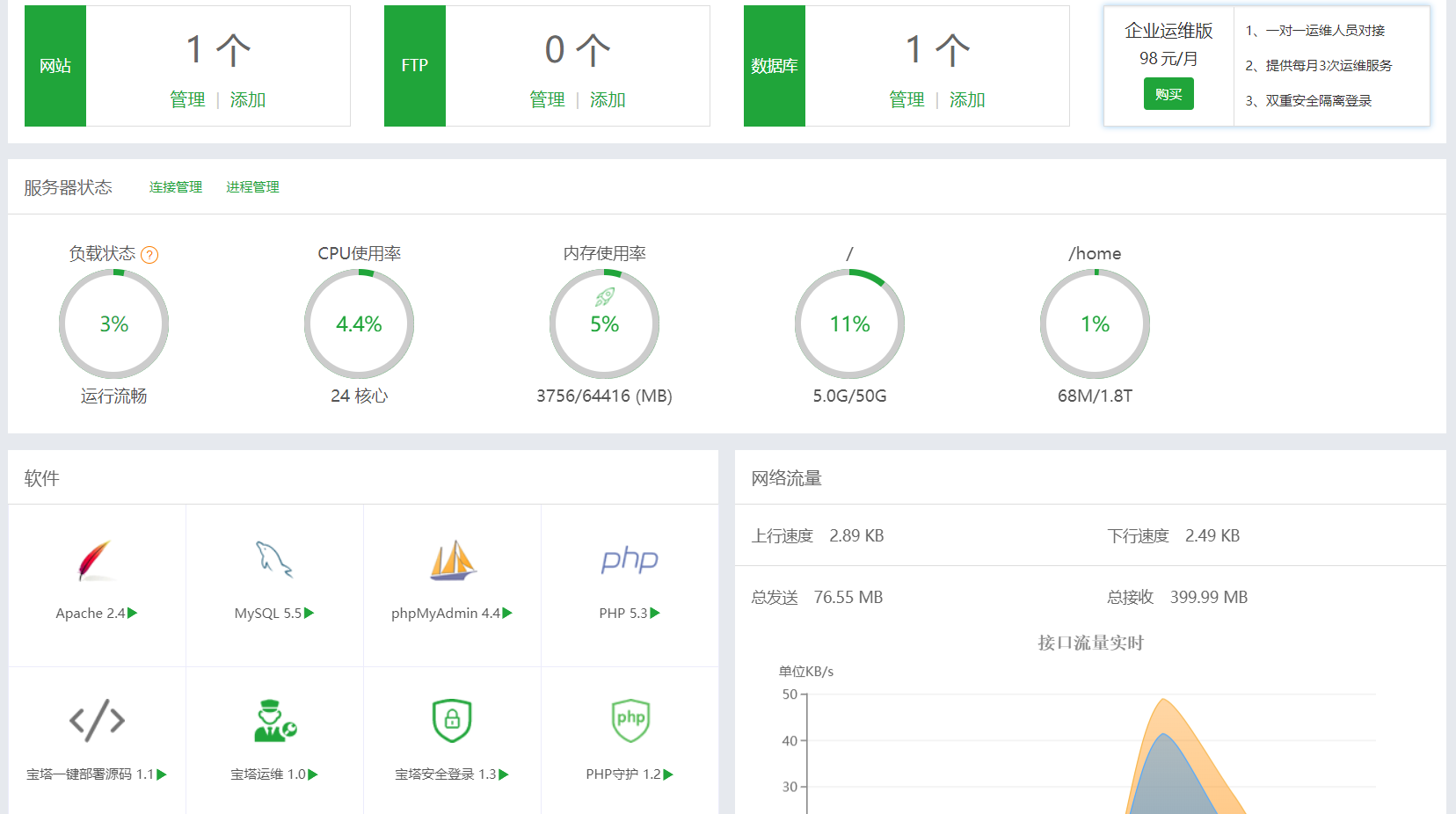1456x814 pixels.
Task: Open the 宝塔运维 operator icon
Action: coord(275,721)
